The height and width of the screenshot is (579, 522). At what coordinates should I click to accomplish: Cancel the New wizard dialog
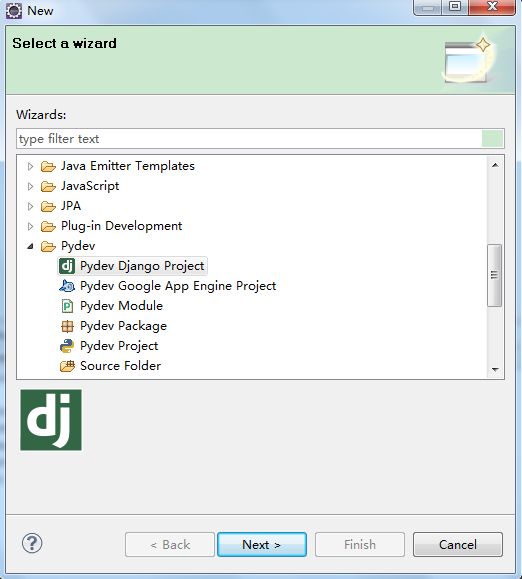[x=458, y=545]
